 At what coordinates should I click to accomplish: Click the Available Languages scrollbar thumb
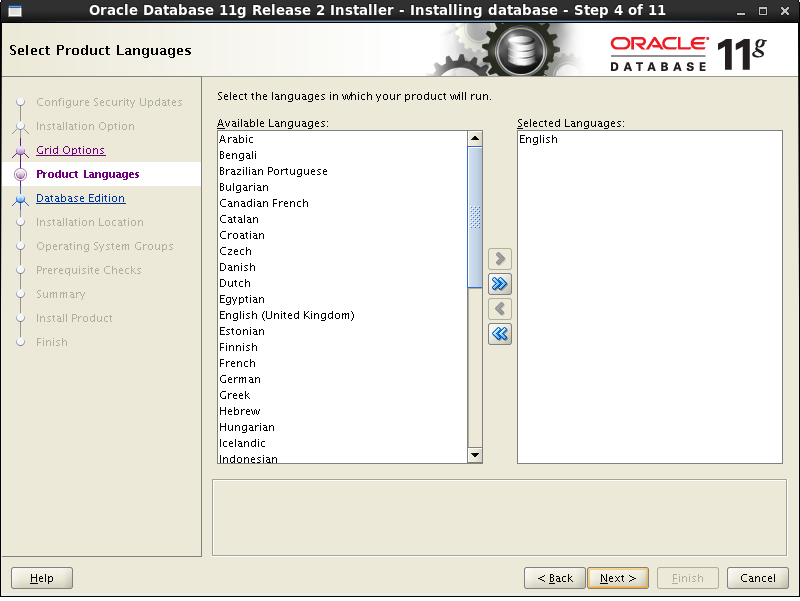click(474, 217)
